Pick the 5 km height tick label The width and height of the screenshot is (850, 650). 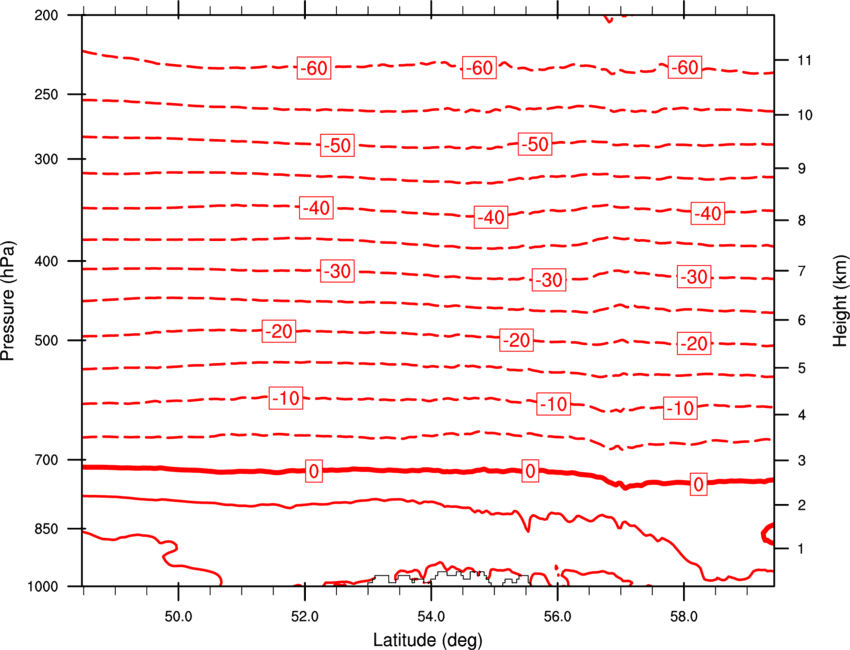pos(802,368)
